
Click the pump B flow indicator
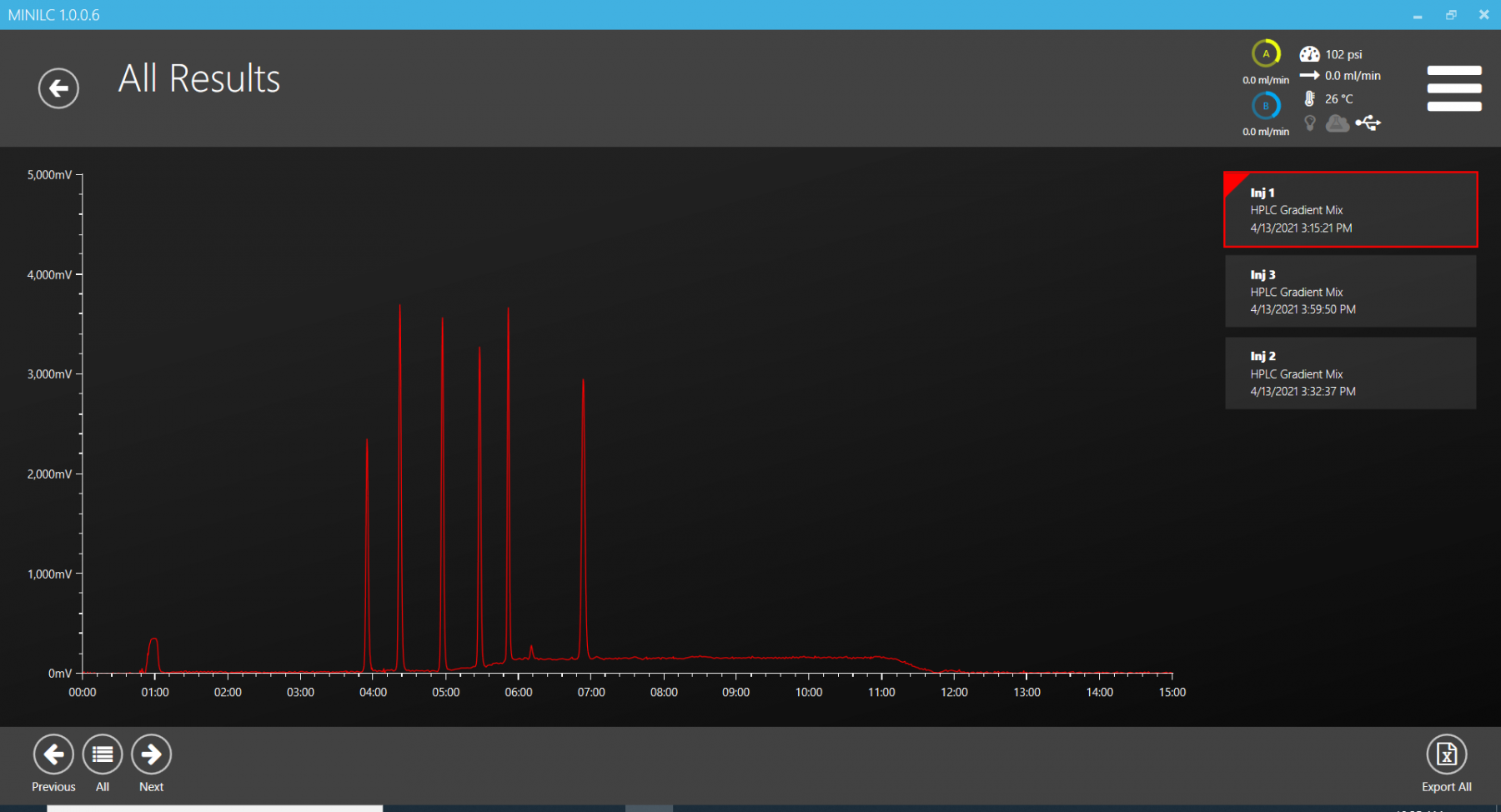[1265, 106]
